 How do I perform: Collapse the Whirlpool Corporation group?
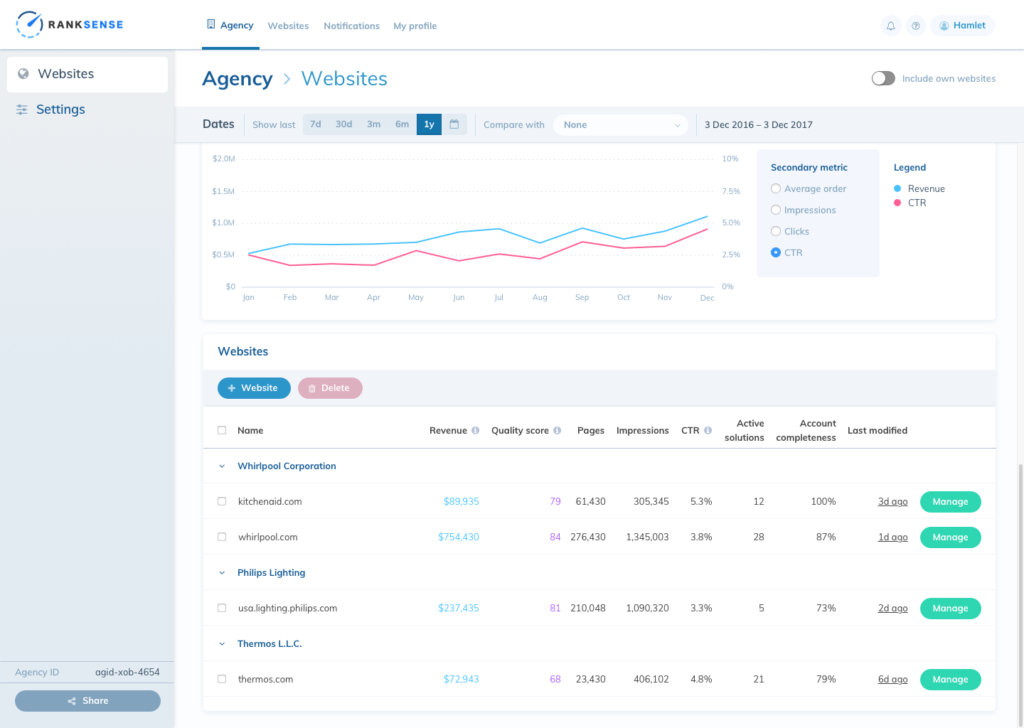click(x=222, y=466)
